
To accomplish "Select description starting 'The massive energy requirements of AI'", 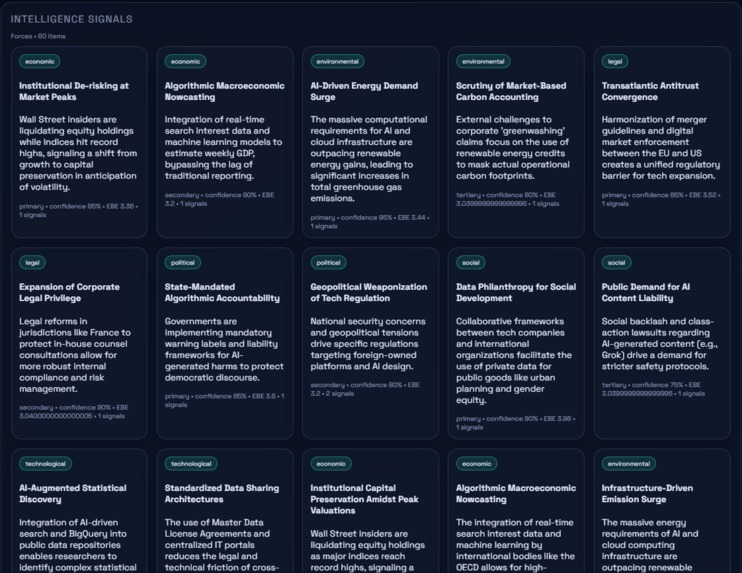I will [x=650, y=545].
